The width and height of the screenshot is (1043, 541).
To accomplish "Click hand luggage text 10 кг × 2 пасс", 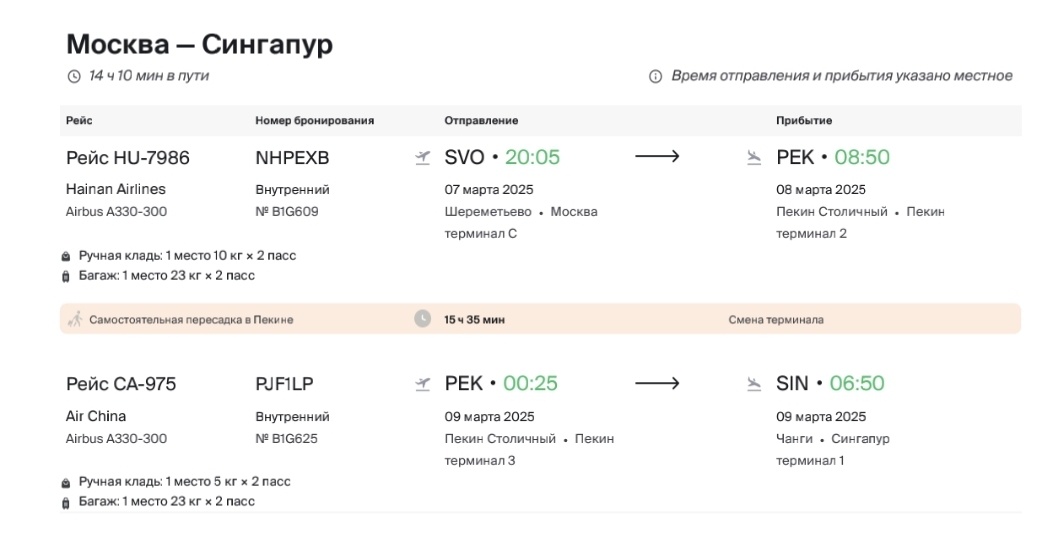I will click(x=188, y=256).
